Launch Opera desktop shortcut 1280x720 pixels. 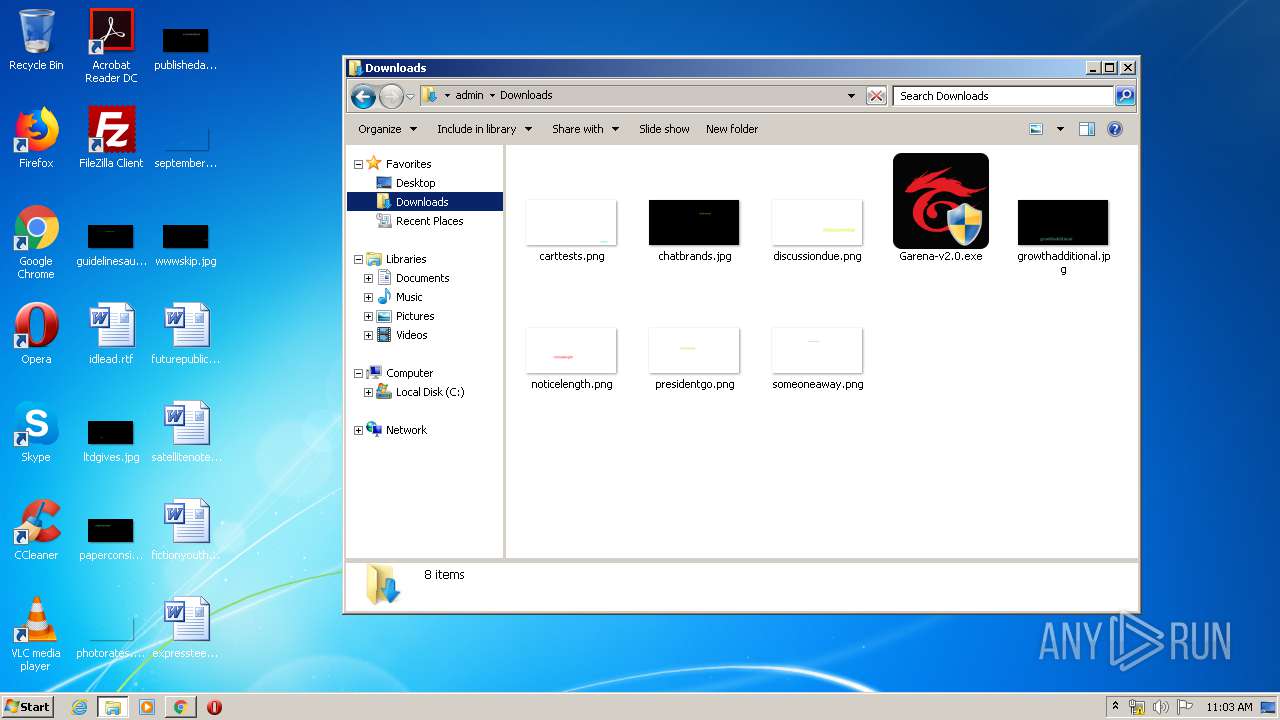coord(36,334)
